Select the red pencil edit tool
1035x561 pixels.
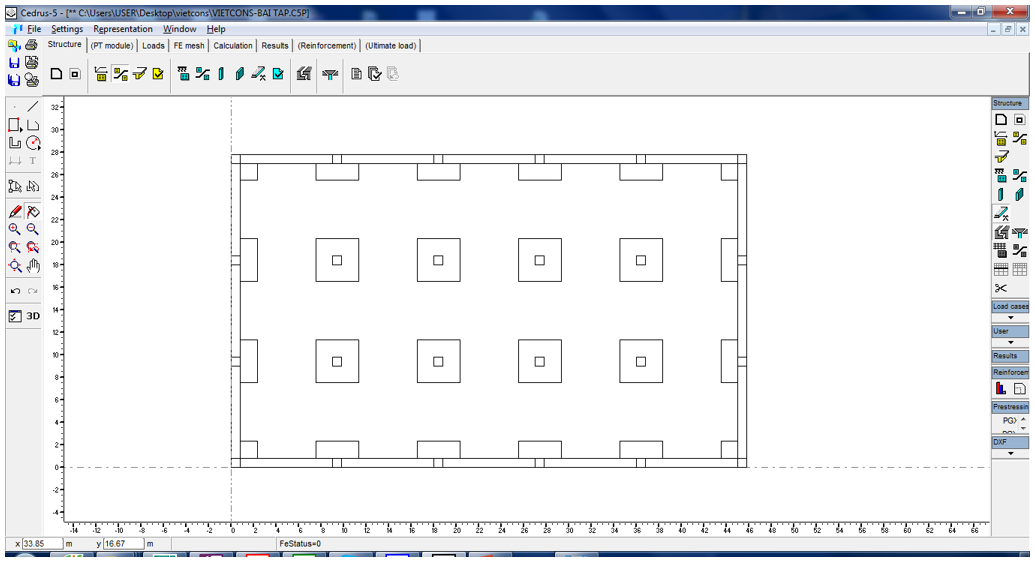pos(15,212)
